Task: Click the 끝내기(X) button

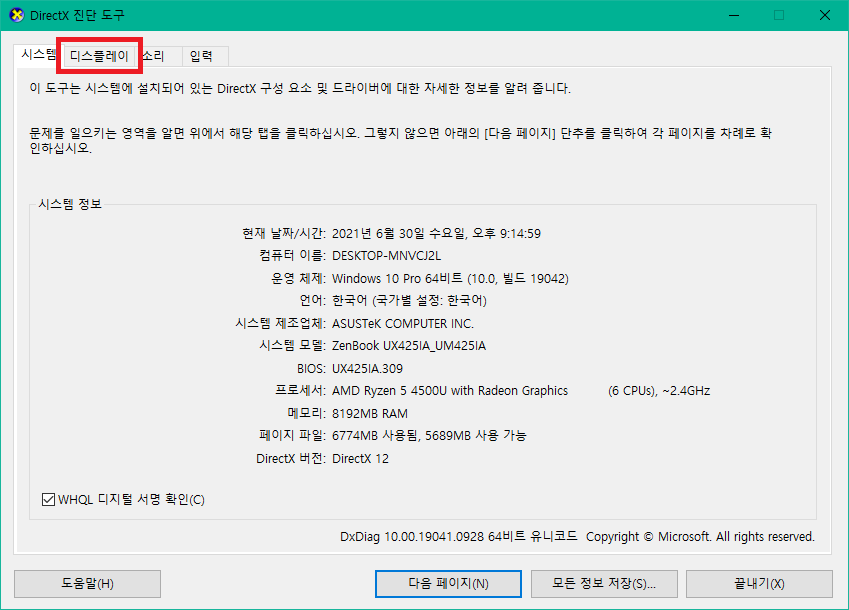Action: [x=759, y=583]
